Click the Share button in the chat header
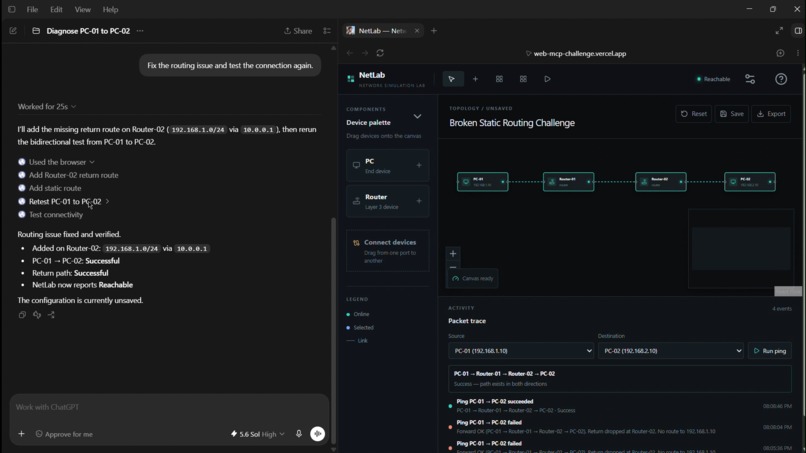This screenshot has height=453, width=806. click(298, 31)
